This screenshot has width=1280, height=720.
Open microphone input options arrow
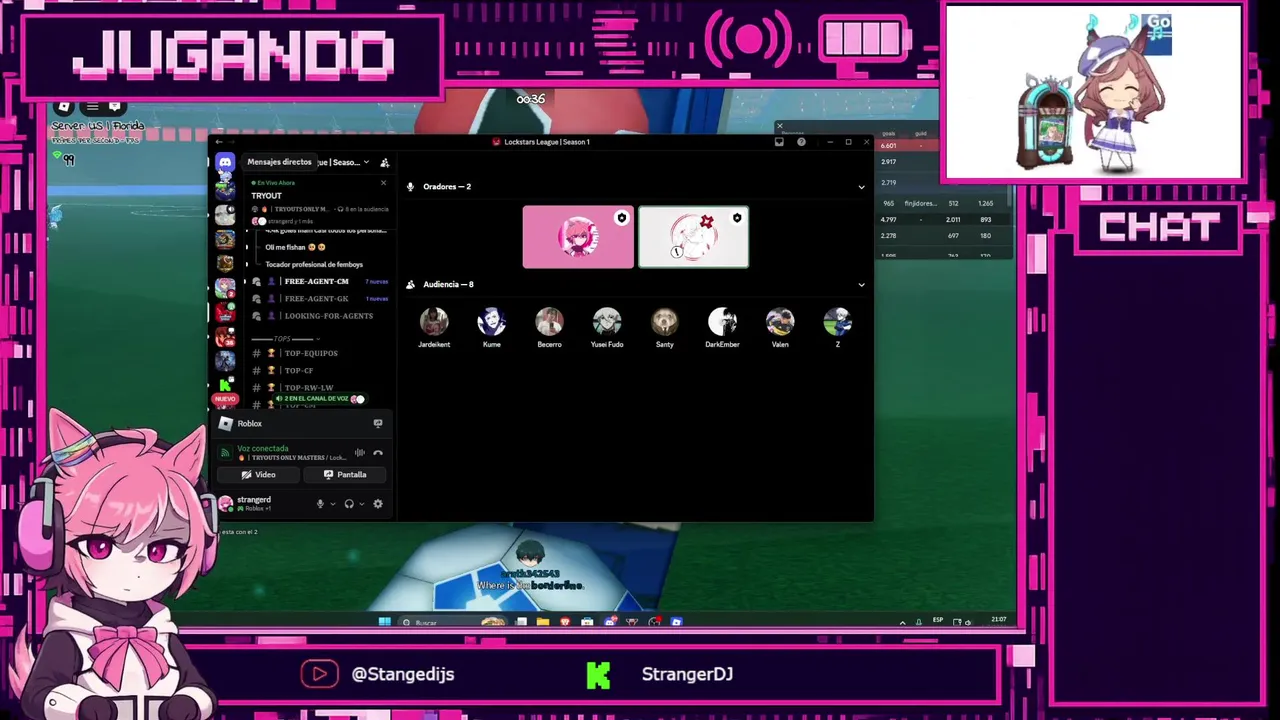[x=333, y=504]
